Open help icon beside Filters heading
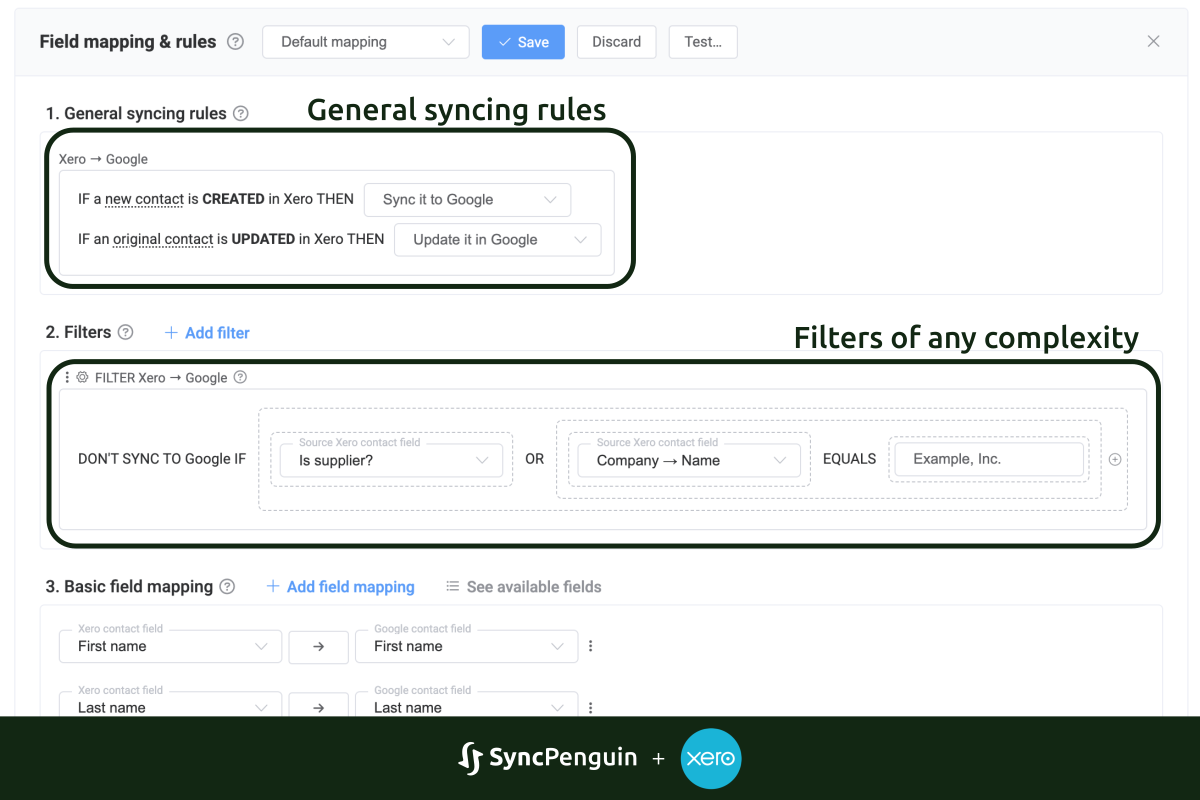The image size is (1200, 800). pyautogui.click(x=125, y=332)
